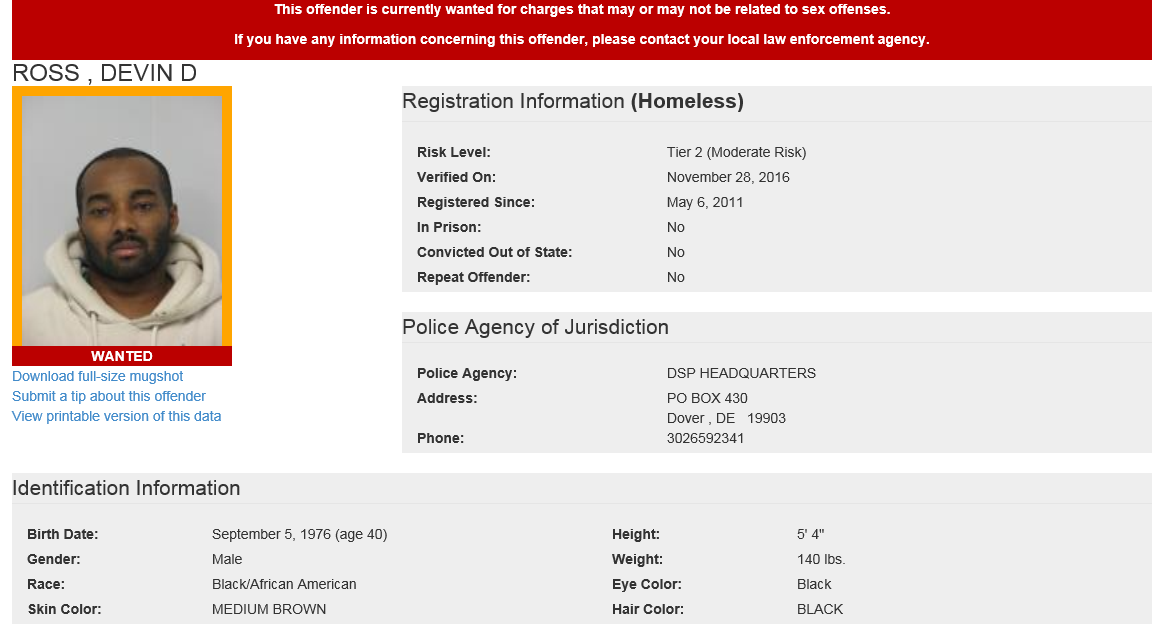Click the police phone number 3026592341
Viewport: 1161px width, 633px height.
click(x=705, y=438)
